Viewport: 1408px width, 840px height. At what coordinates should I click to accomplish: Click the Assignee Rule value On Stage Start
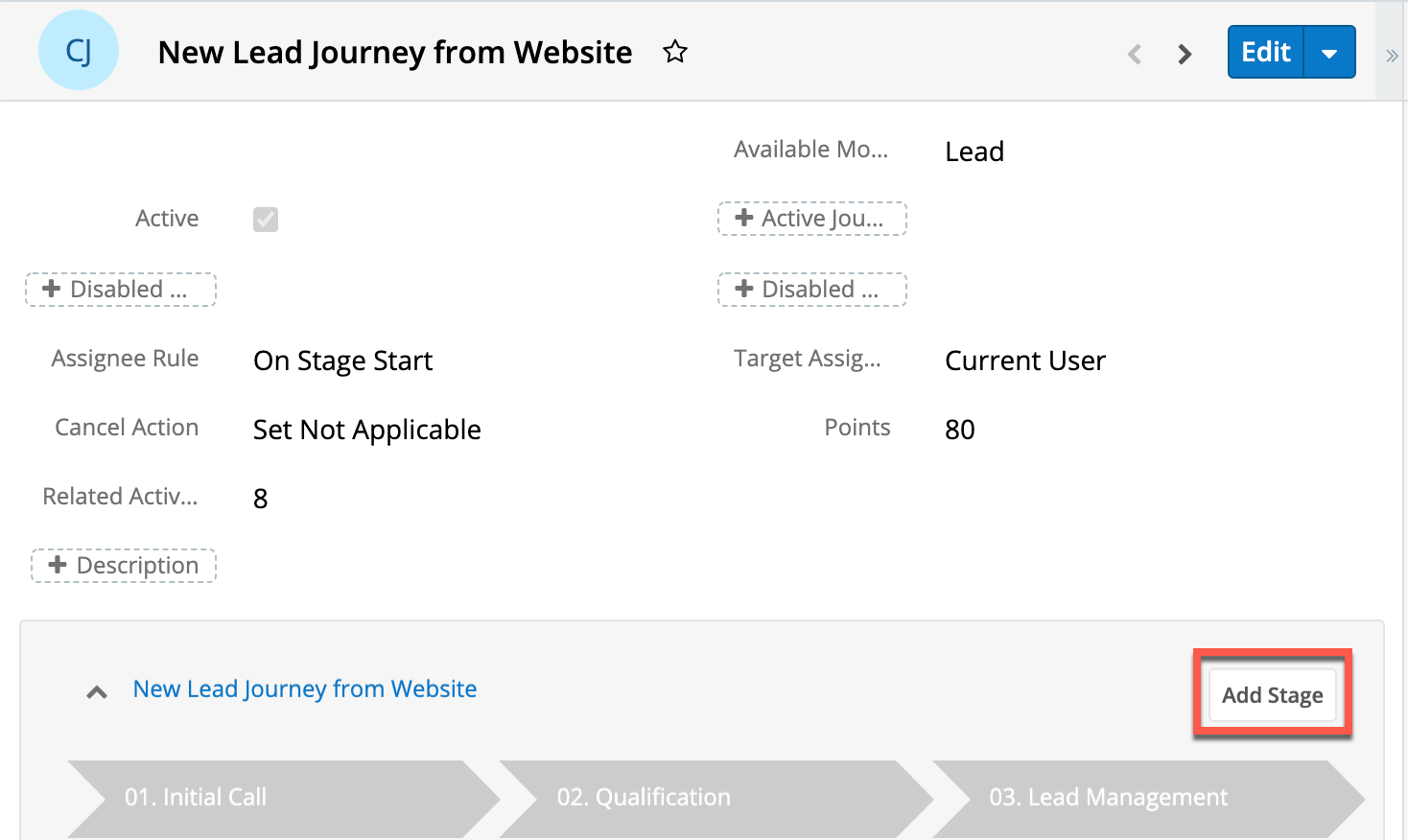342,361
